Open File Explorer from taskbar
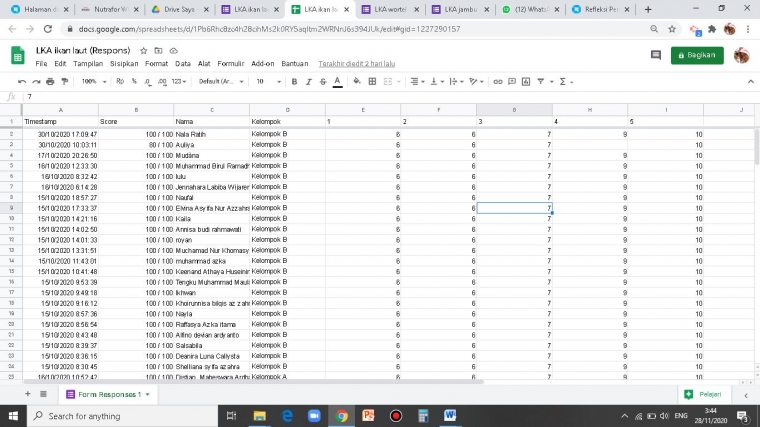The width and height of the screenshot is (760, 427). point(260,416)
